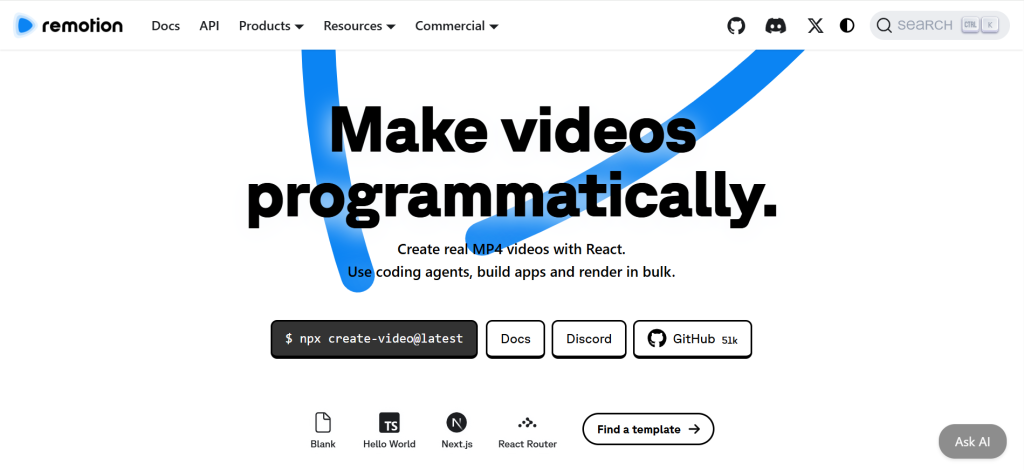This screenshot has height=470, width=1024.
Task: Open the Docs navbar item
Action: [165, 25]
